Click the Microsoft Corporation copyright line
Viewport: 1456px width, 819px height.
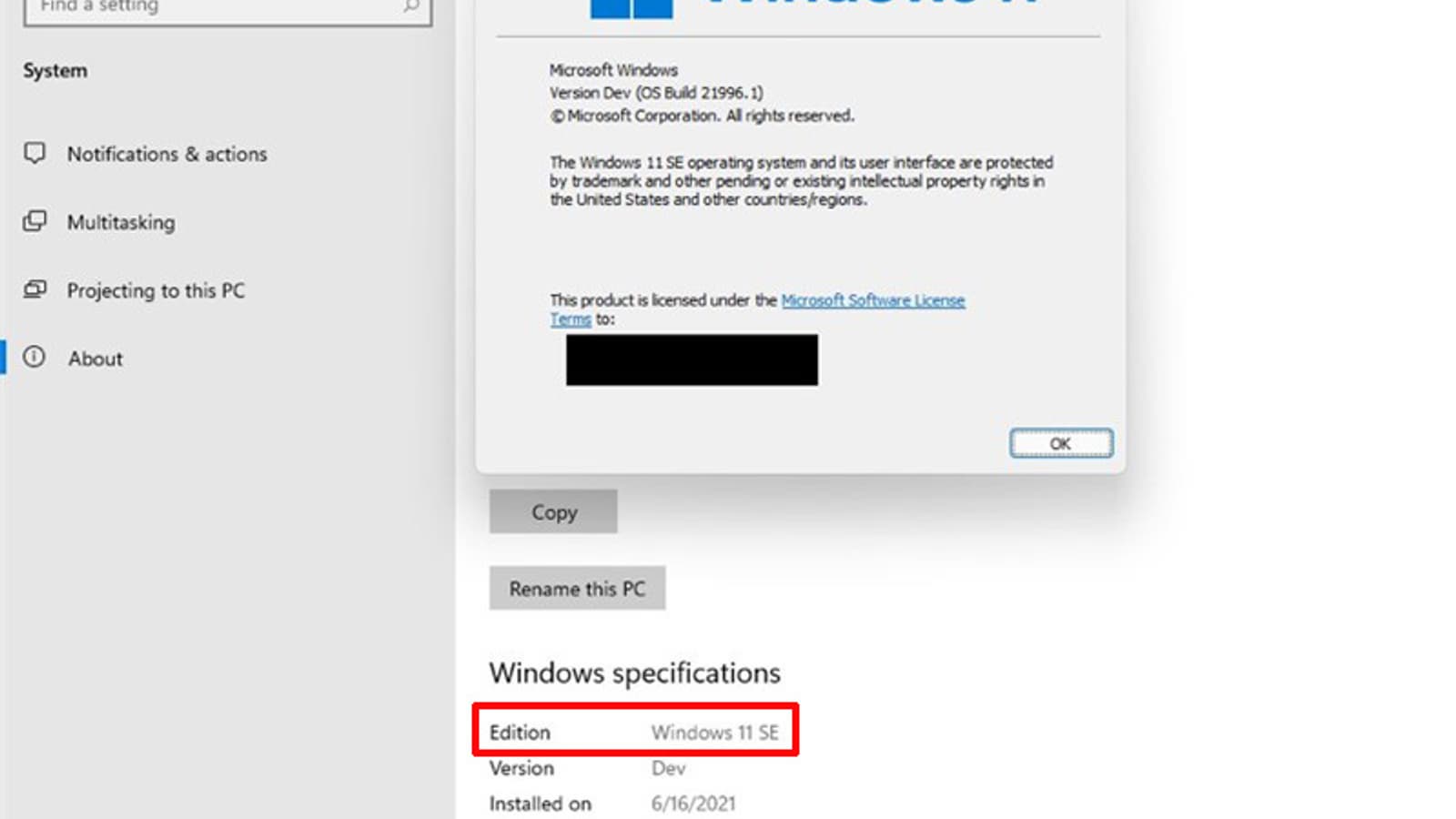point(702,116)
